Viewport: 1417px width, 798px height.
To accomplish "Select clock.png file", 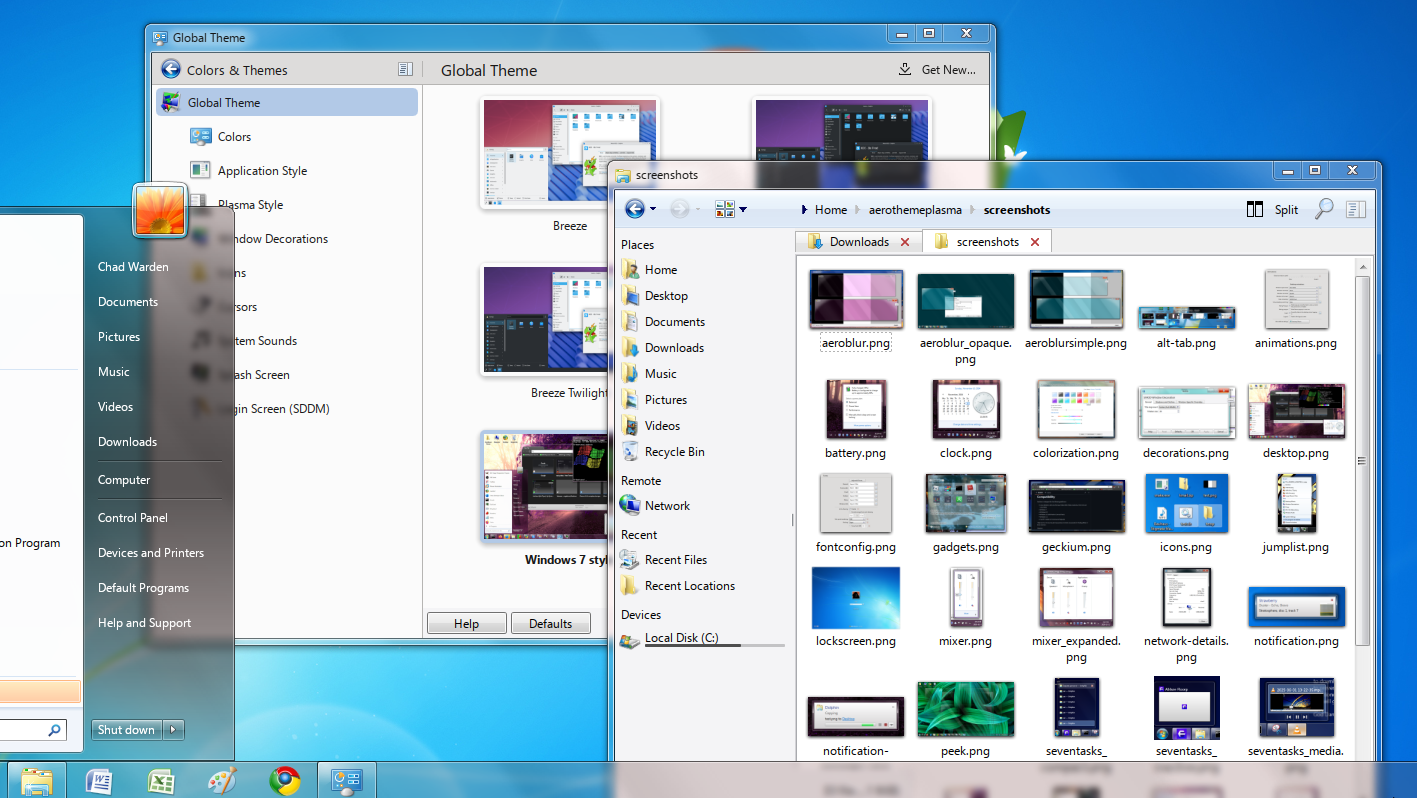I will click(x=966, y=420).
